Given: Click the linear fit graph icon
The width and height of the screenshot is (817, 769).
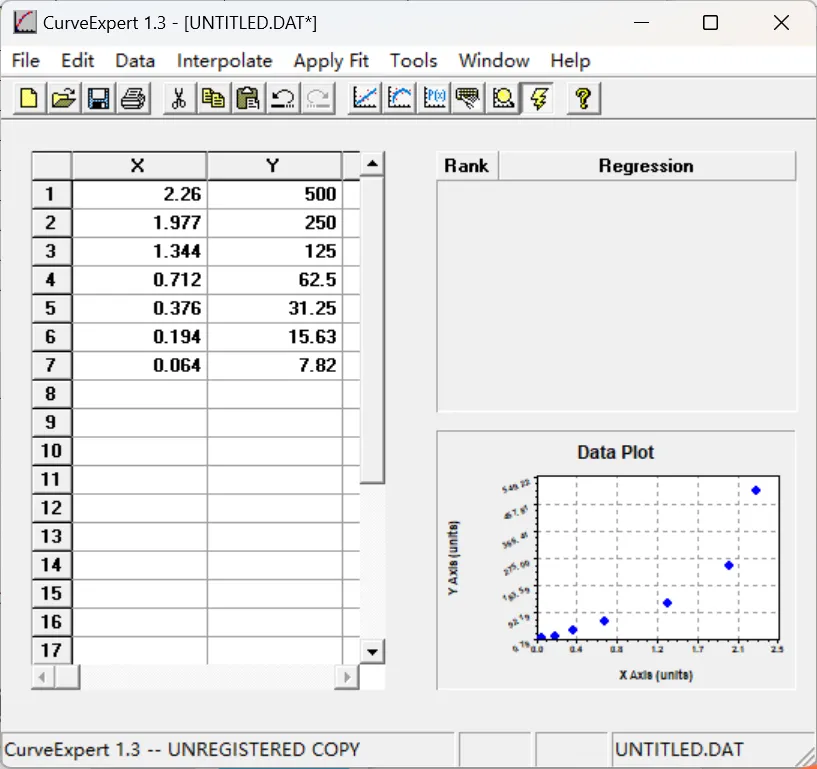Looking at the screenshot, I should tap(365, 98).
